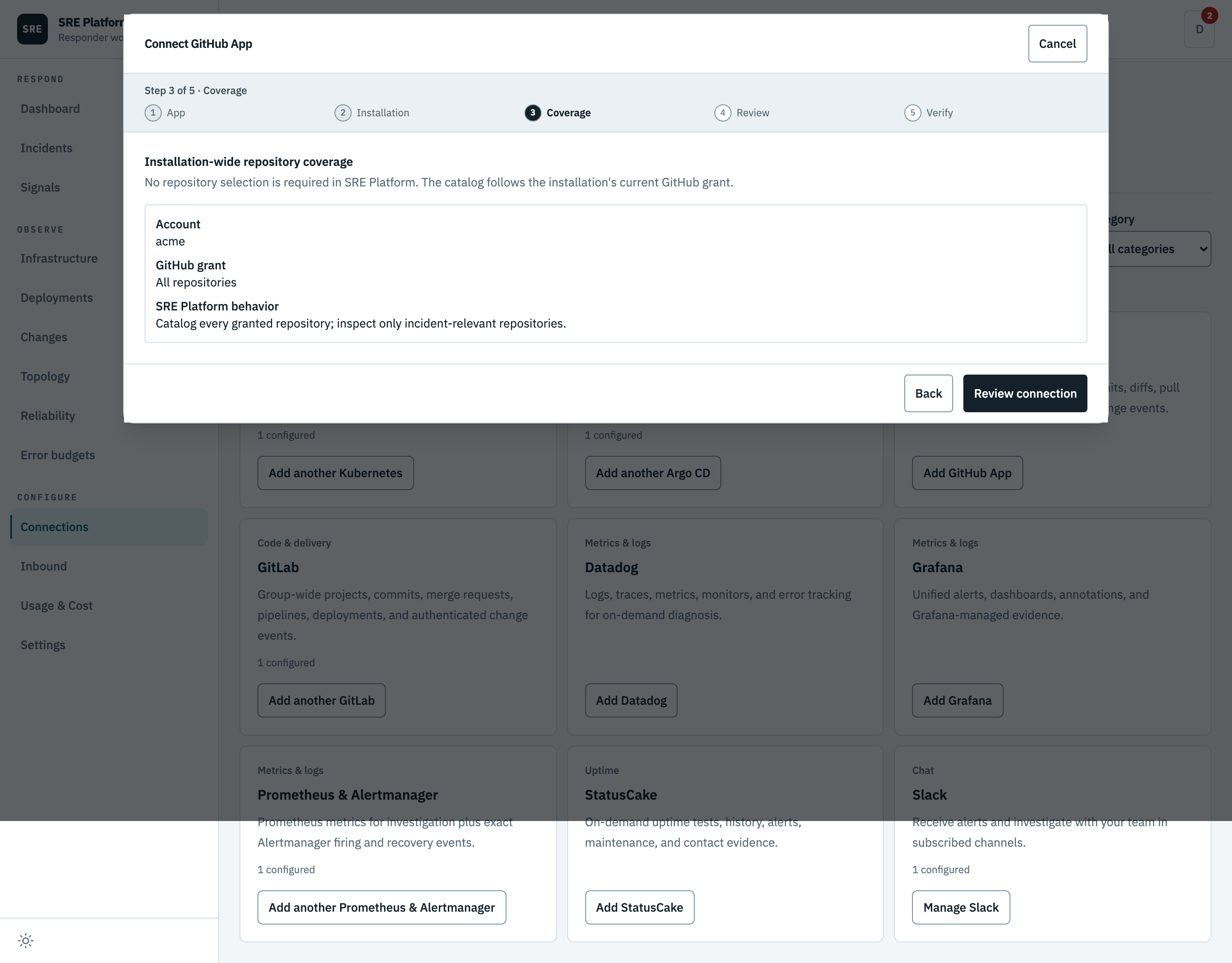Click the SRE logo icon
This screenshot has width=1232, height=963.
(32, 30)
